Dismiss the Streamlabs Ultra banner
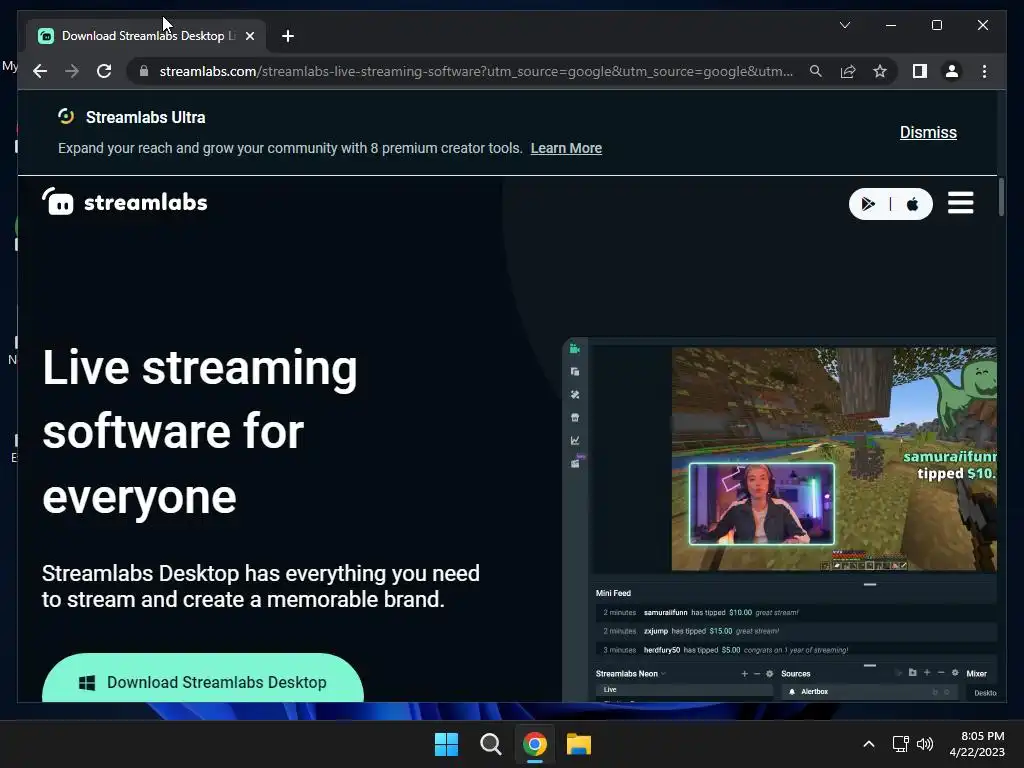The height and width of the screenshot is (768, 1024). [928, 133]
